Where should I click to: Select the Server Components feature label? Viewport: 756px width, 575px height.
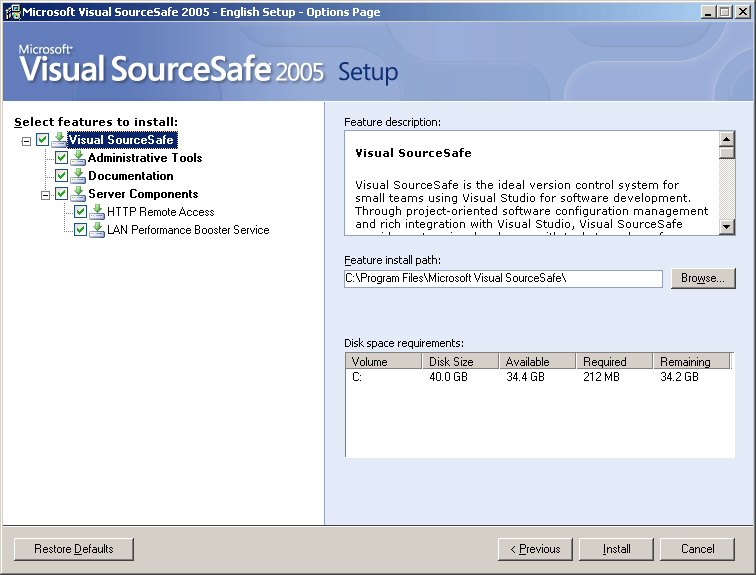point(143,194)
